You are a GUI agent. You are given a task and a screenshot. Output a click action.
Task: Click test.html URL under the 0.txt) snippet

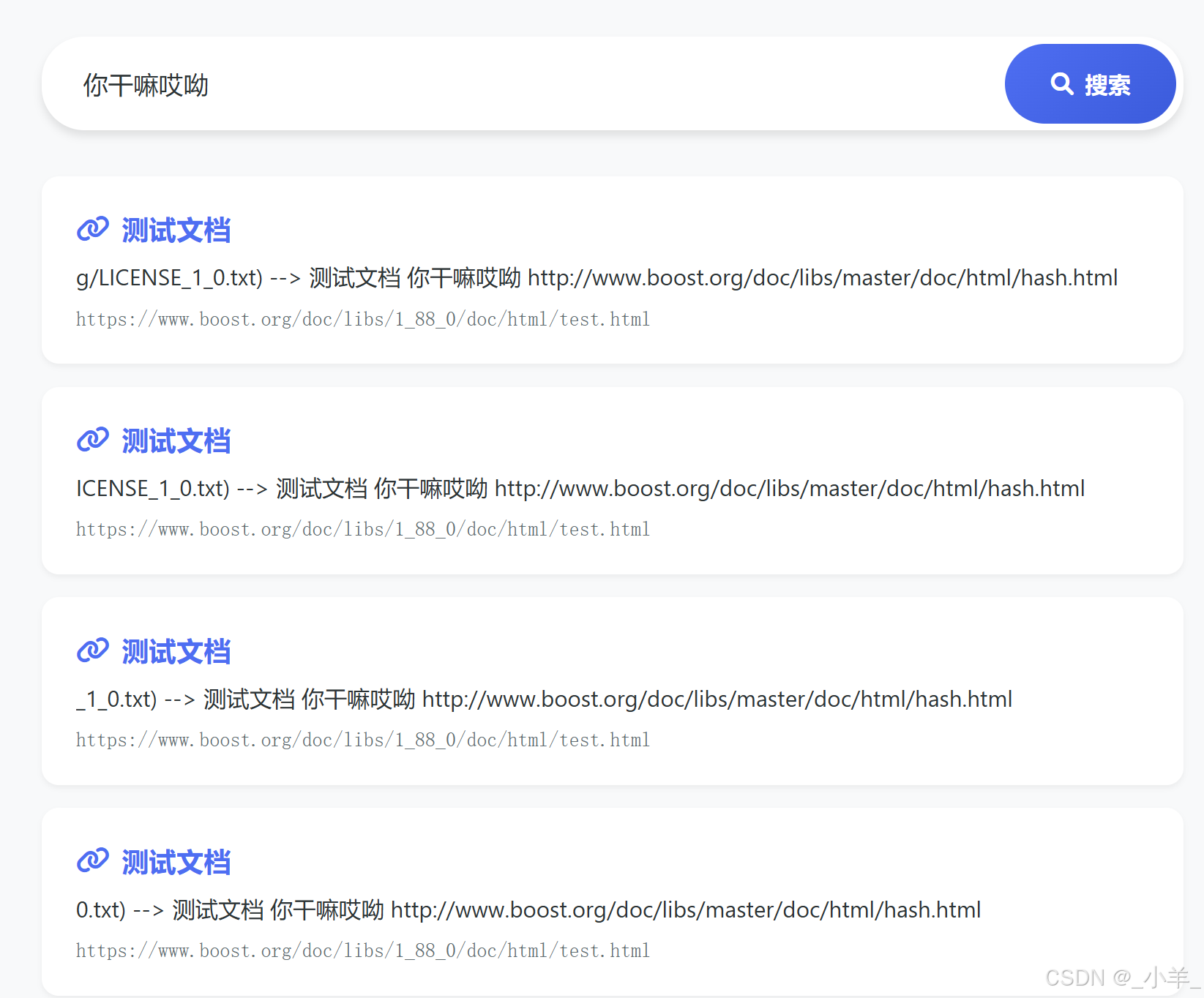[363, 951]
